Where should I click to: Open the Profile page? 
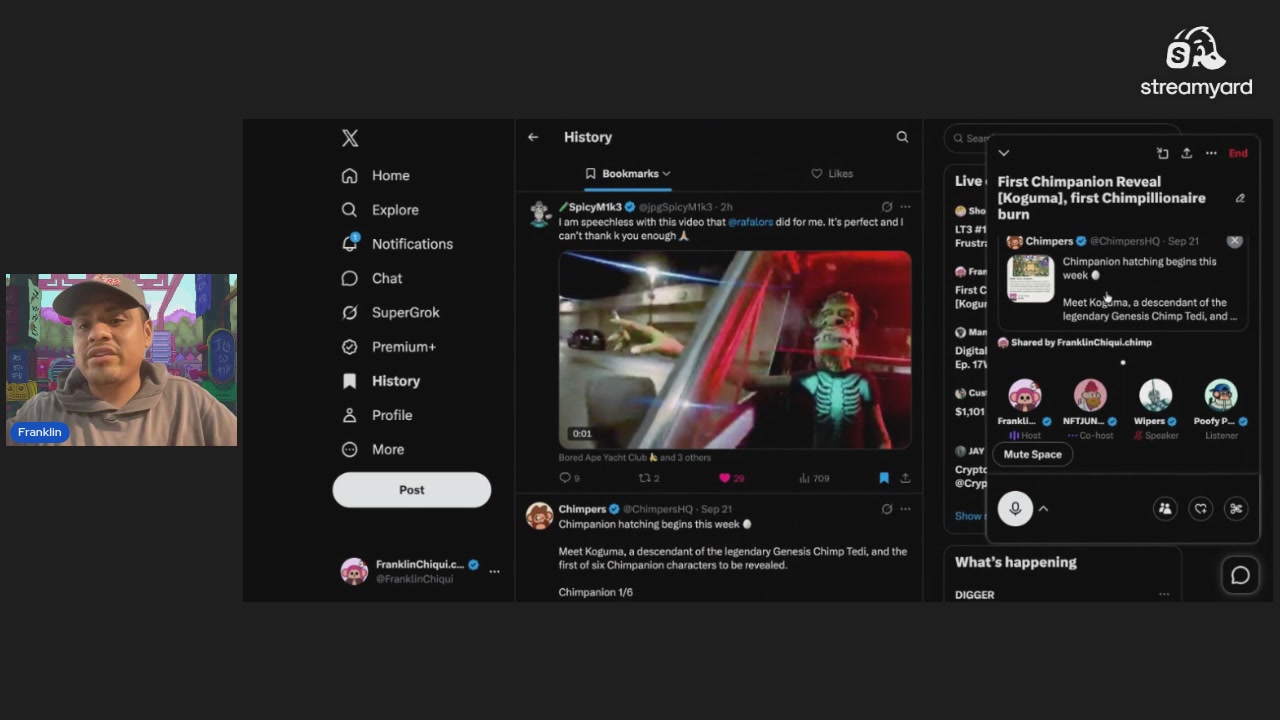(x=377, y=415)
